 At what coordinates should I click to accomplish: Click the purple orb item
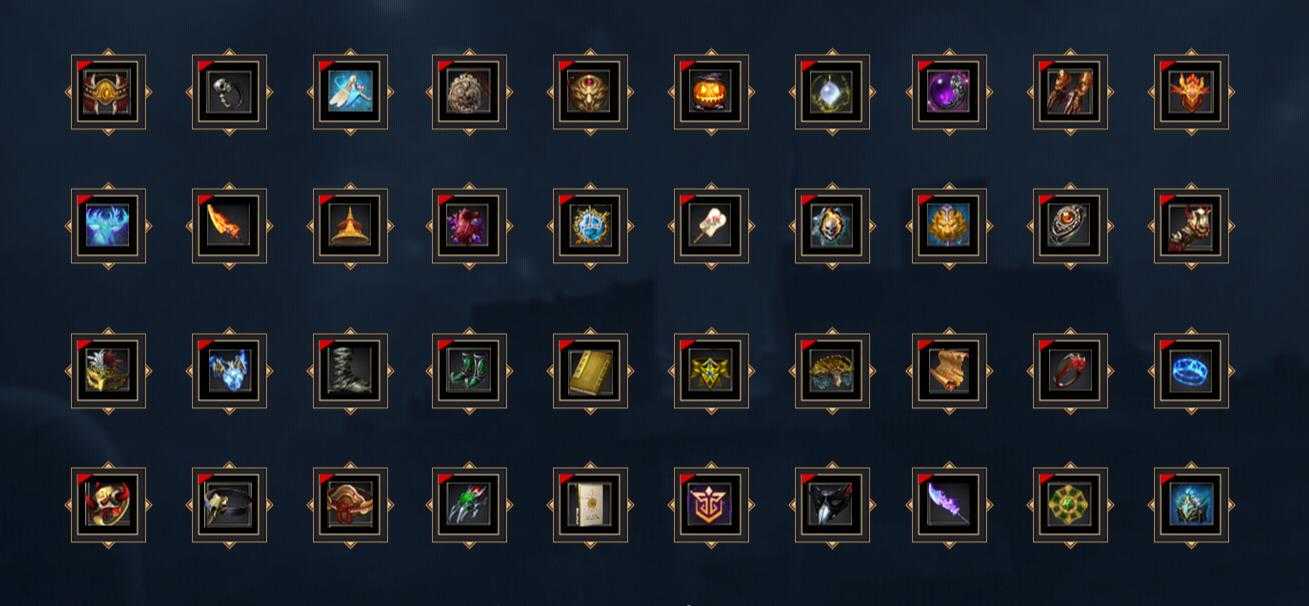(949, 92)
